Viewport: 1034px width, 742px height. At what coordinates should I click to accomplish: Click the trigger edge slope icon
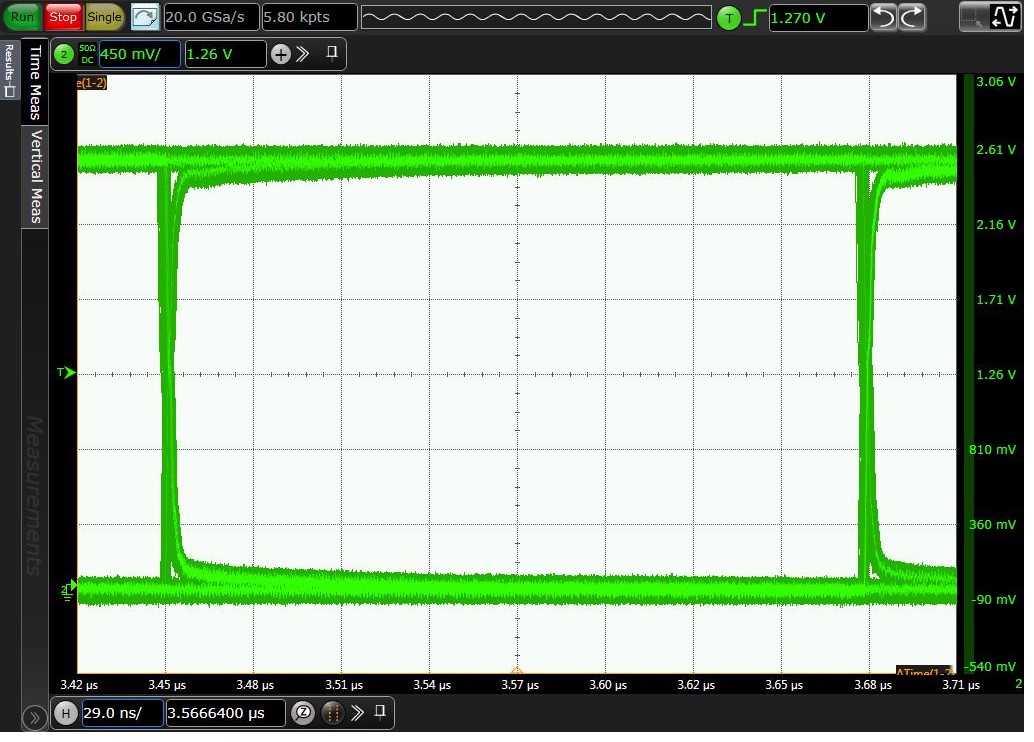click(755, 15)
